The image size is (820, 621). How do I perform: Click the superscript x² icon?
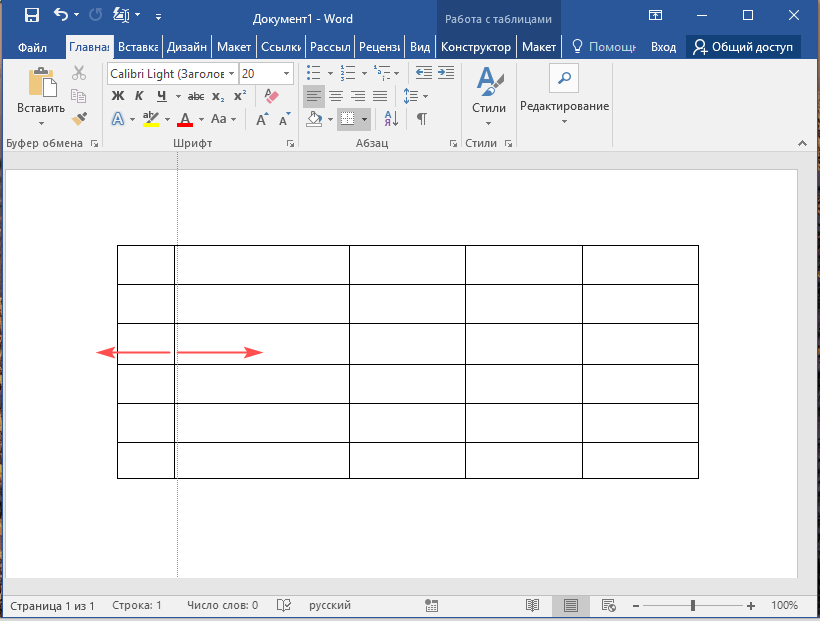pos(240,96)
